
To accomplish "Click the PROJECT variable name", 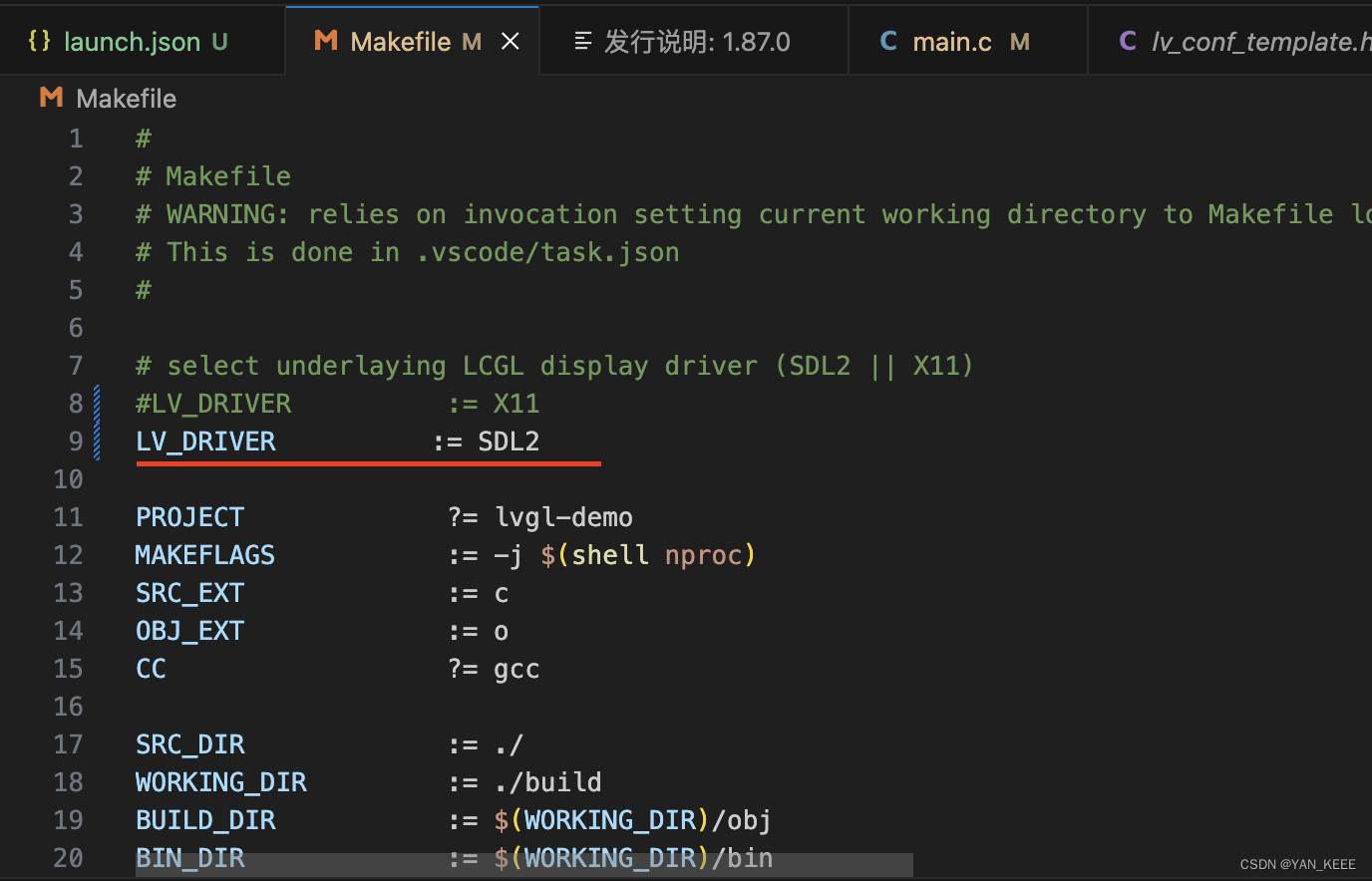I will (189, 517).
